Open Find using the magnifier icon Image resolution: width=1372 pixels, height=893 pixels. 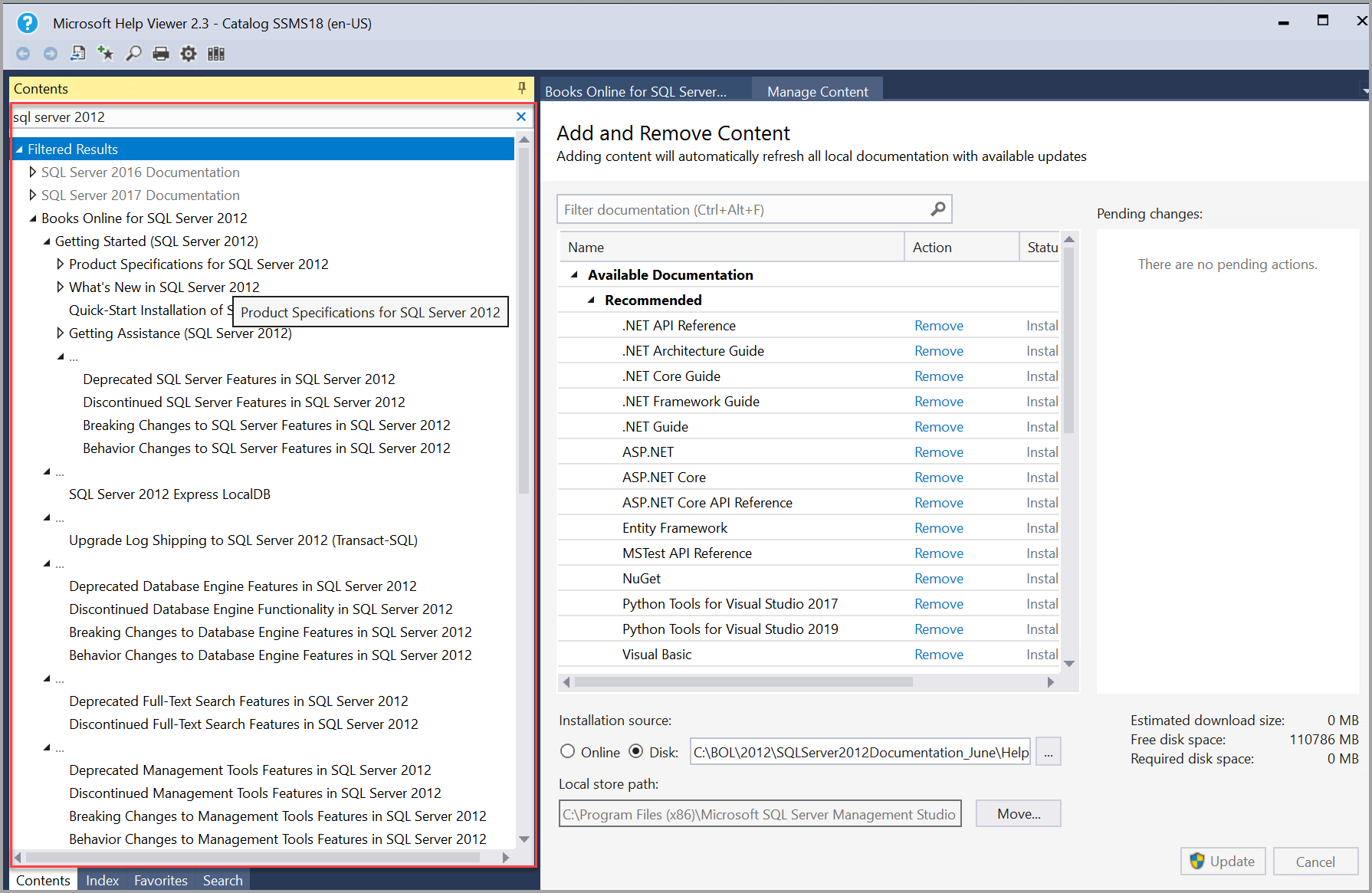pos(133,53)
